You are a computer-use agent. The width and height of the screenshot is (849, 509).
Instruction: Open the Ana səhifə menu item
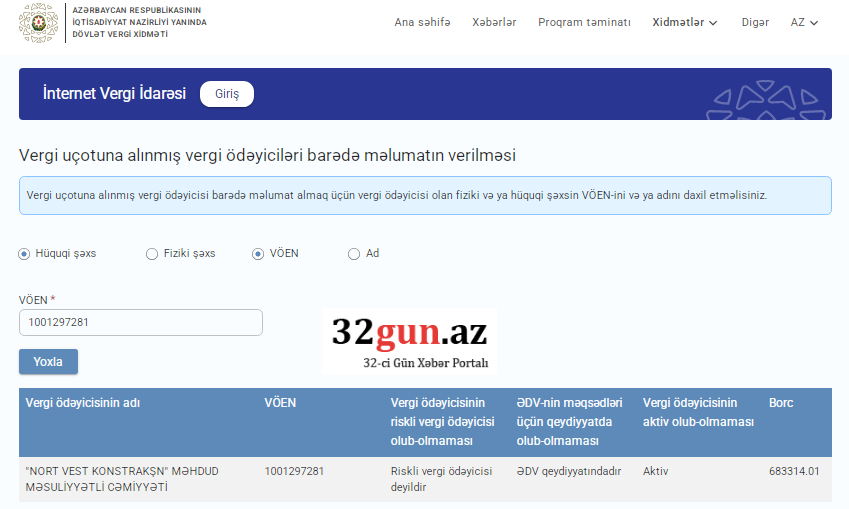point(422,22)
